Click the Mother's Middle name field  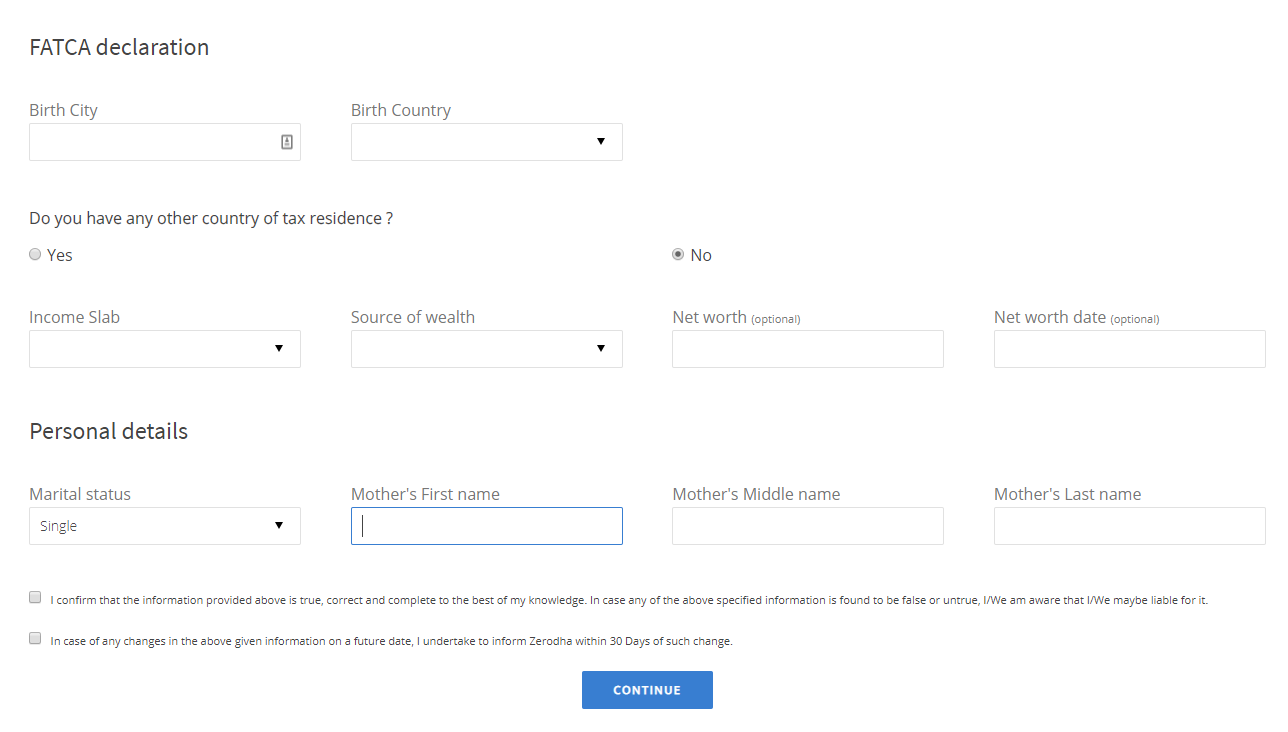(x=808, y=526)
